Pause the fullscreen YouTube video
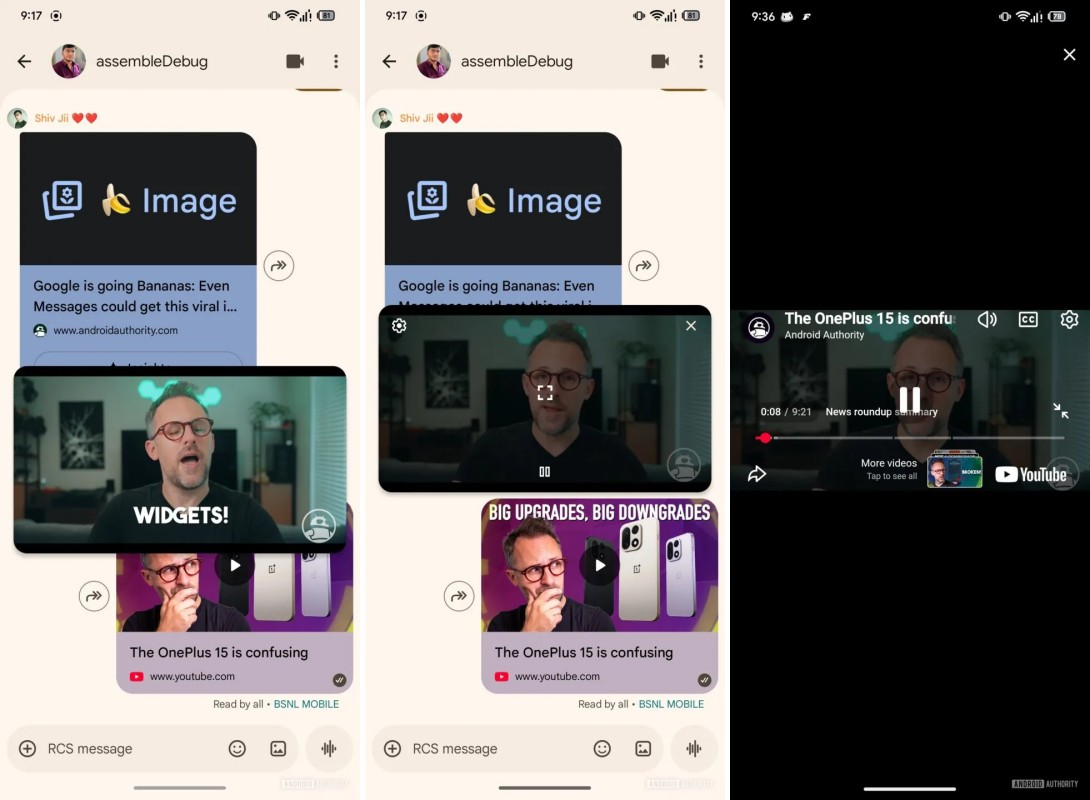 click(x=909, y=399)
